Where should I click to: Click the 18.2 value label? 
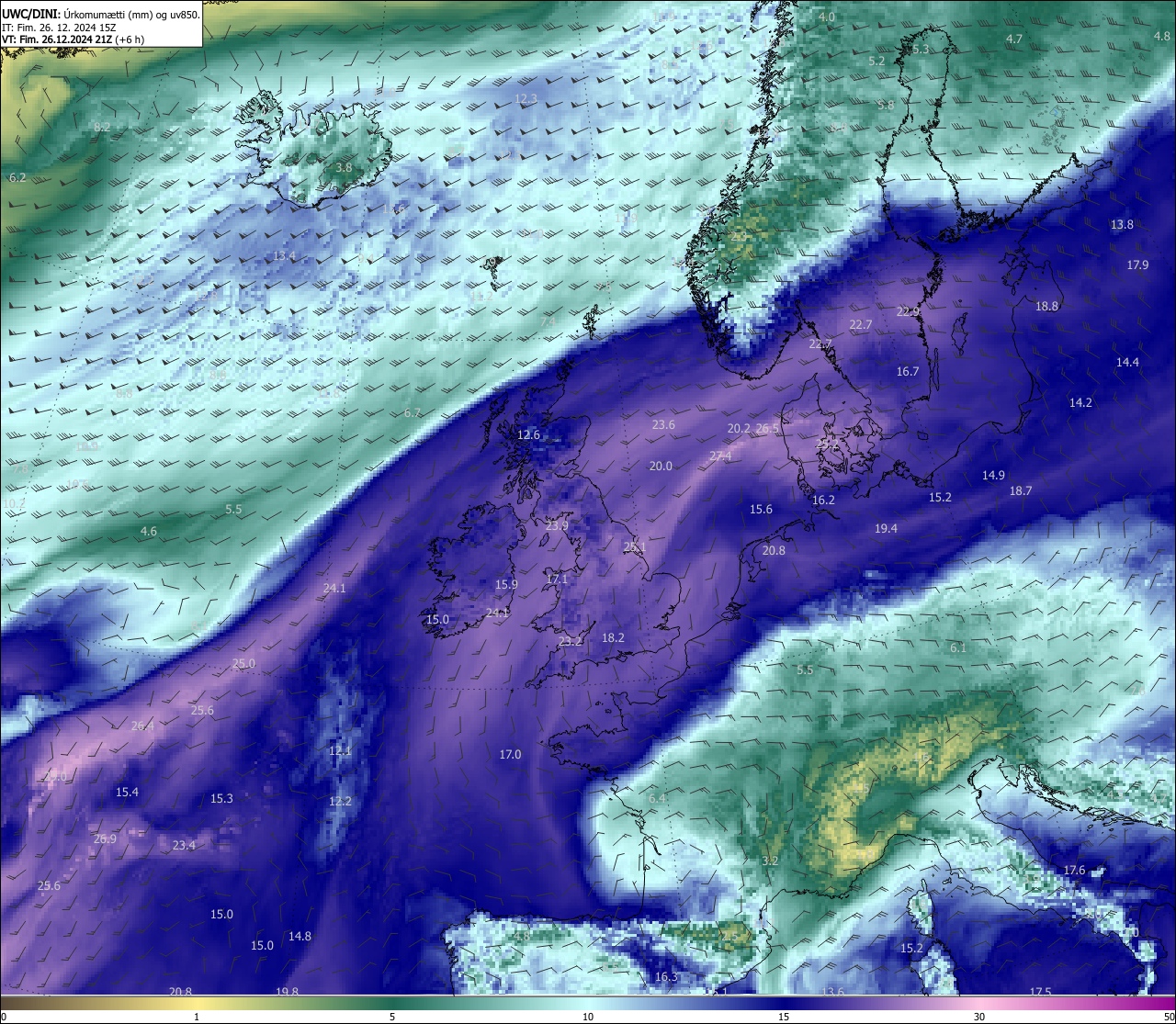pos(613,638)
